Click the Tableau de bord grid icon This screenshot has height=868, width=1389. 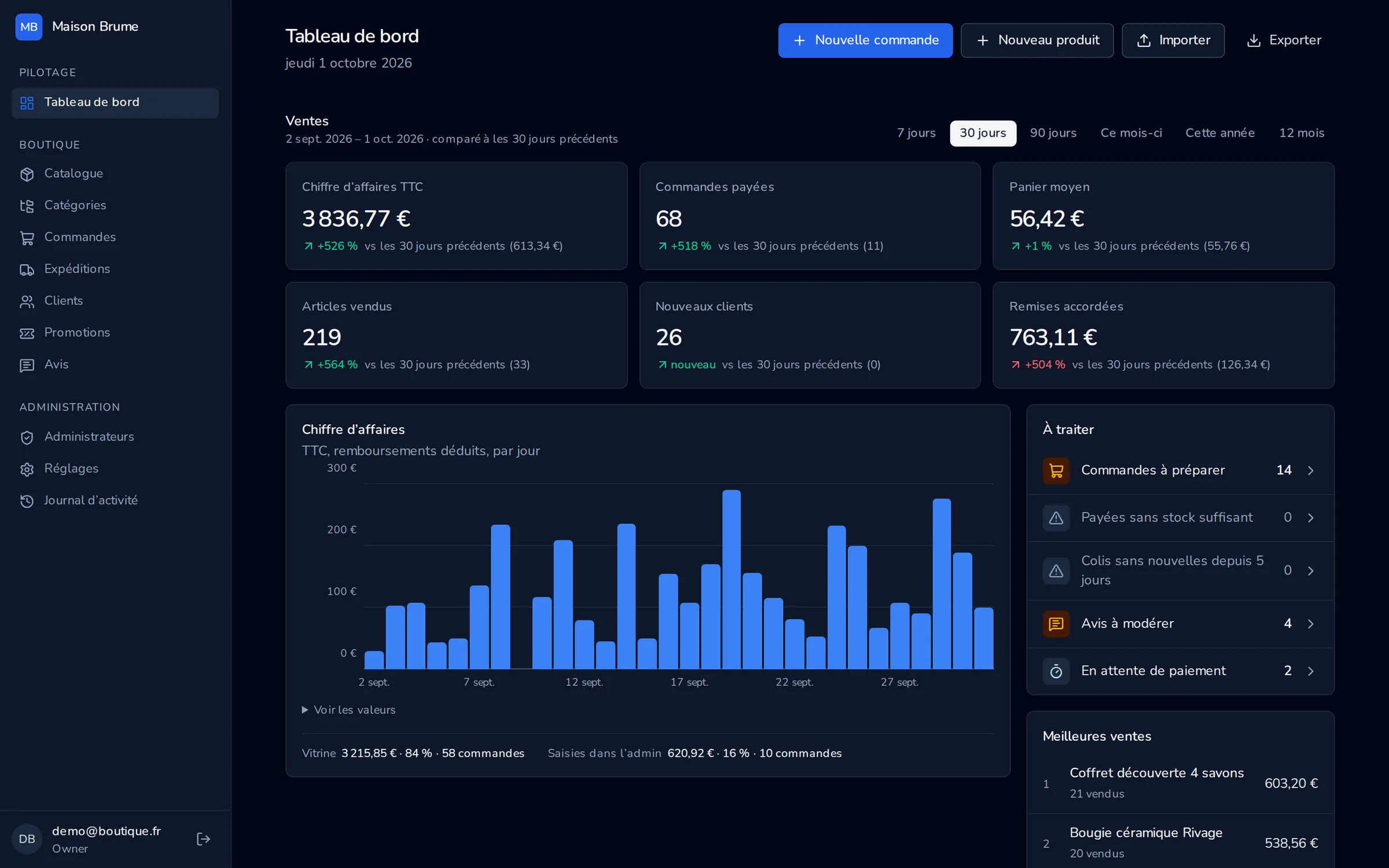point(27,103)
